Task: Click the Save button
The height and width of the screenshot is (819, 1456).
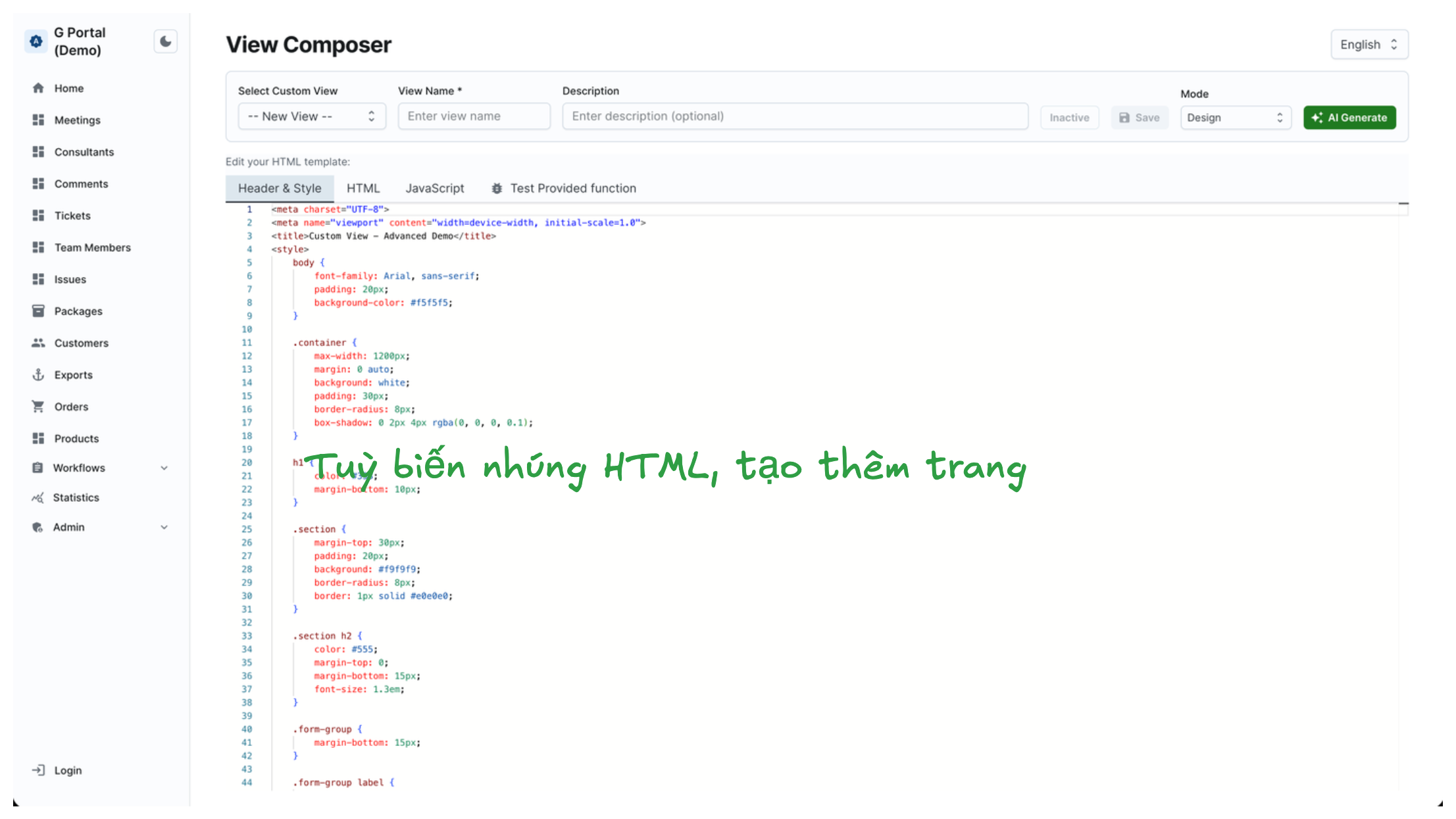Action: pyautogui.click(x=1140, y=118)
